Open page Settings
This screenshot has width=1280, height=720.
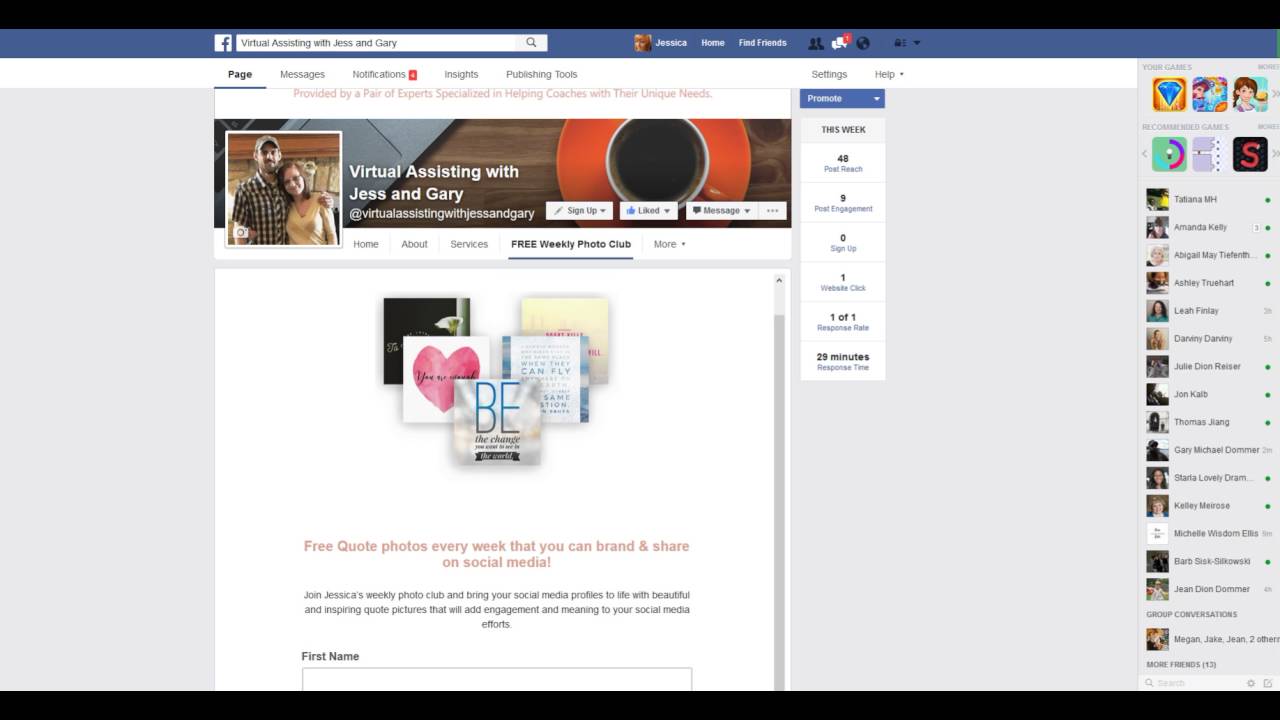[x=829, y=74]
